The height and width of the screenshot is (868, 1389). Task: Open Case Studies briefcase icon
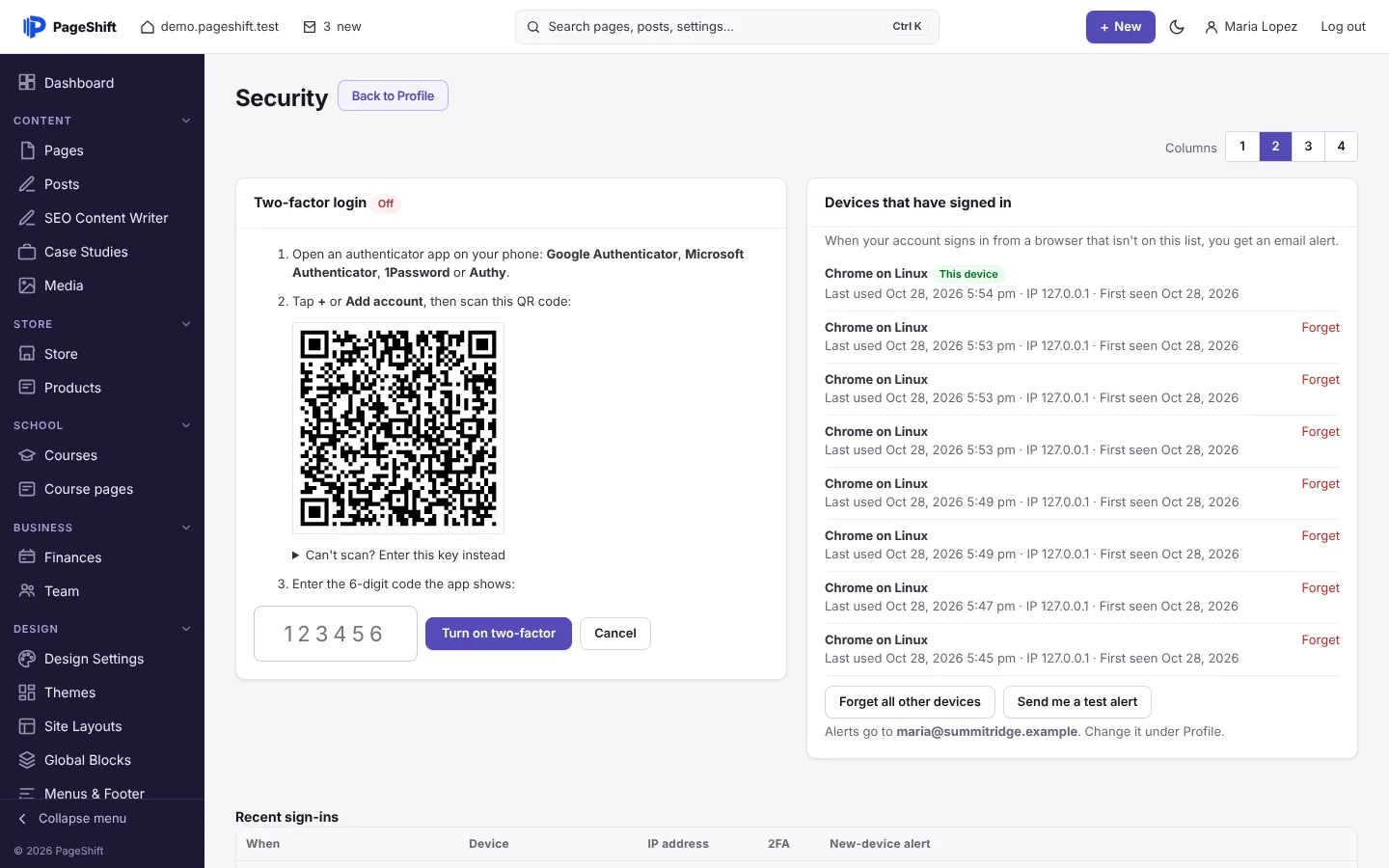tap(27, 252)
